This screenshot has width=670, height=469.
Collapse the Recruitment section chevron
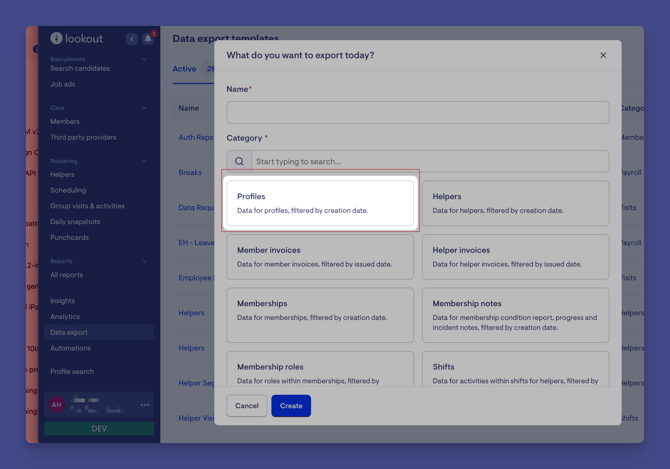pos(144,59)
